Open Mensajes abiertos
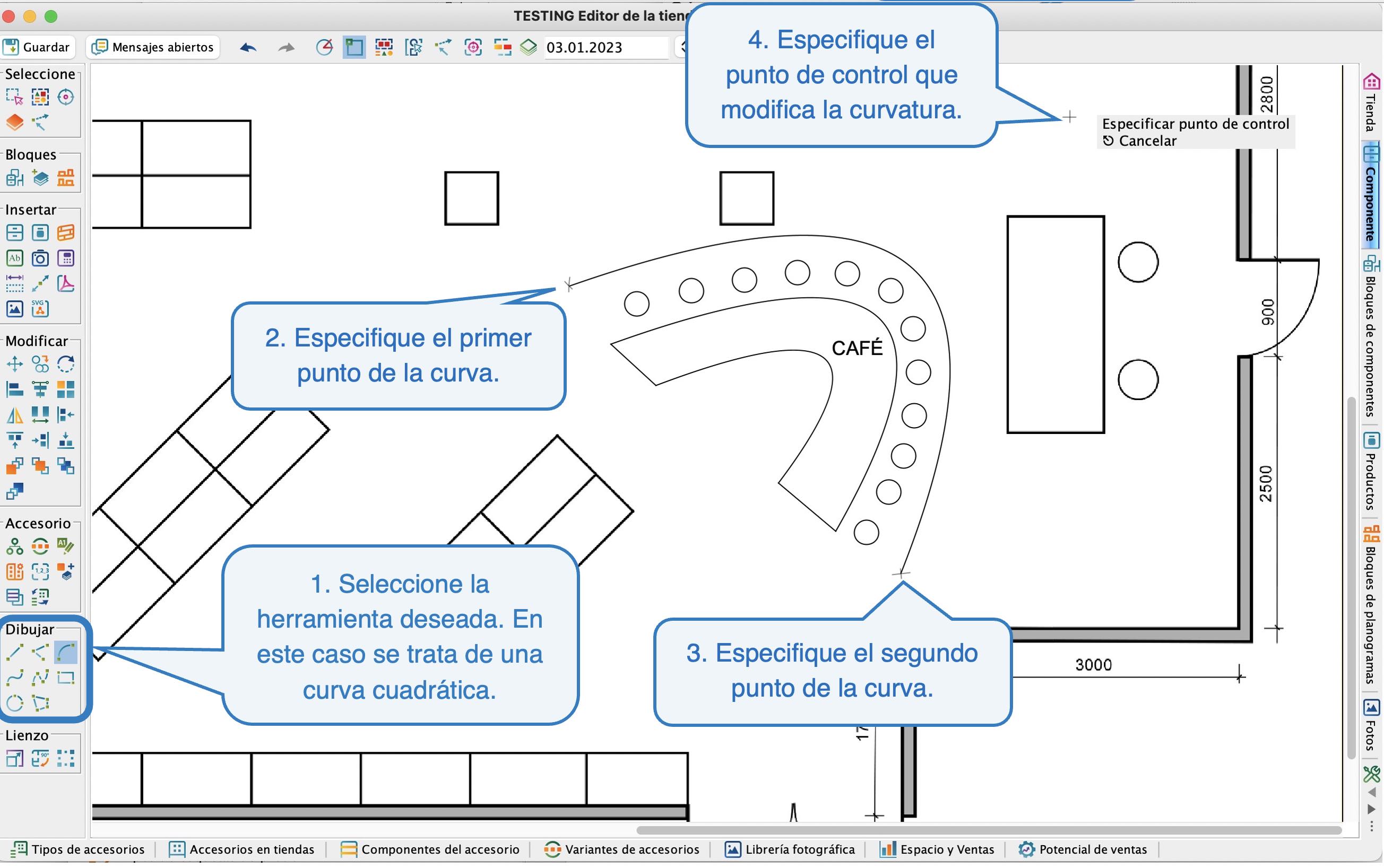This screenshot has height=868, width=1384. click(x=153, y=47)
